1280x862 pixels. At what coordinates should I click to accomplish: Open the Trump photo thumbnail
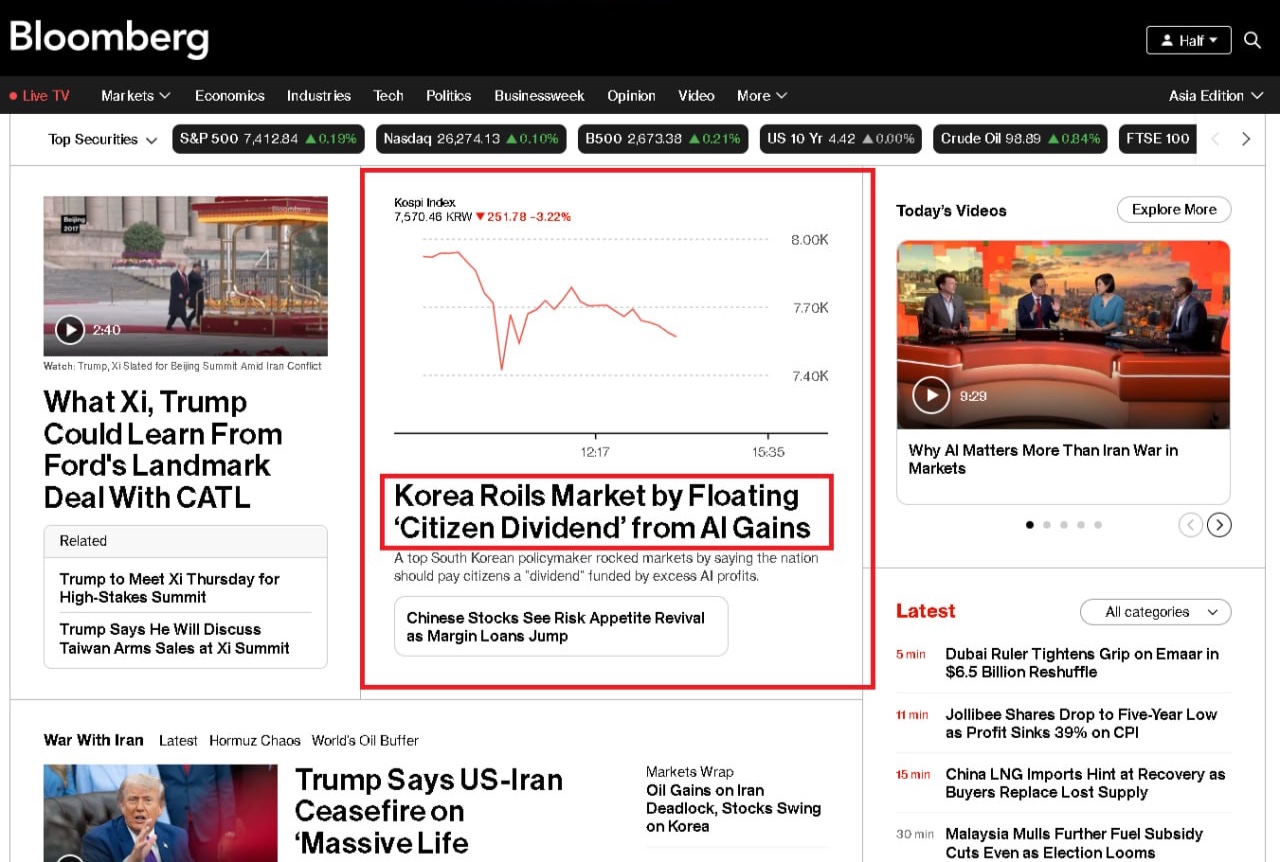[x=161, y=813]
